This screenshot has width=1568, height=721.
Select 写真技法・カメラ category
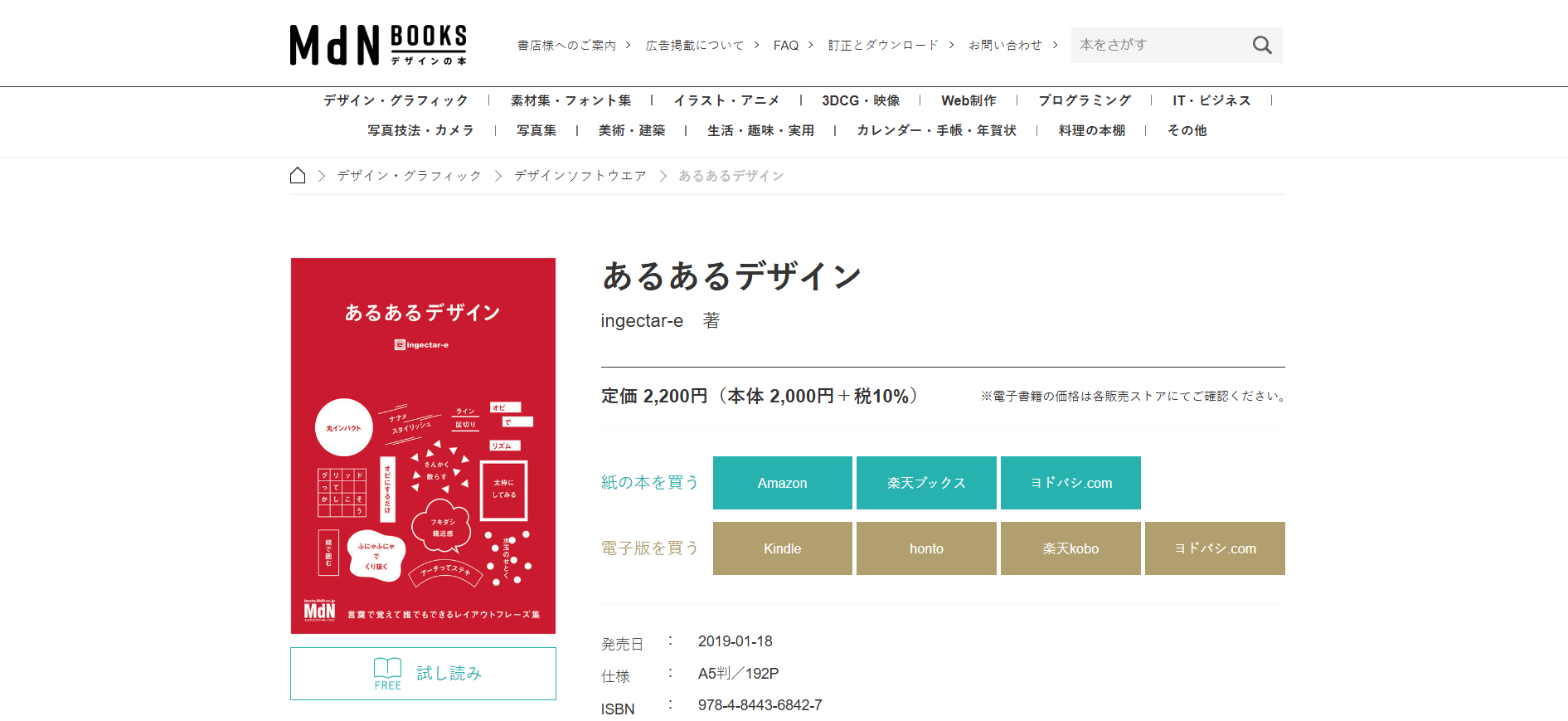[x=421, y=130]
